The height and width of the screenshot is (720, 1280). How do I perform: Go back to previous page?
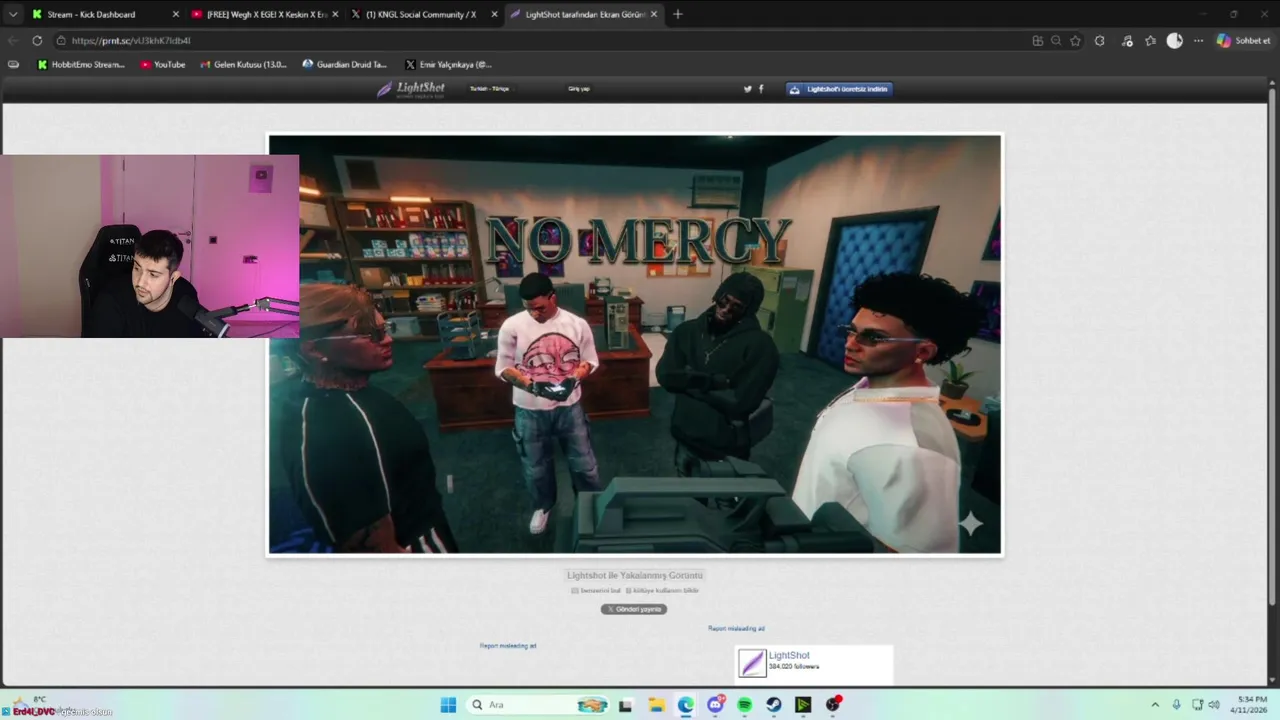click(x=13, y=40)
